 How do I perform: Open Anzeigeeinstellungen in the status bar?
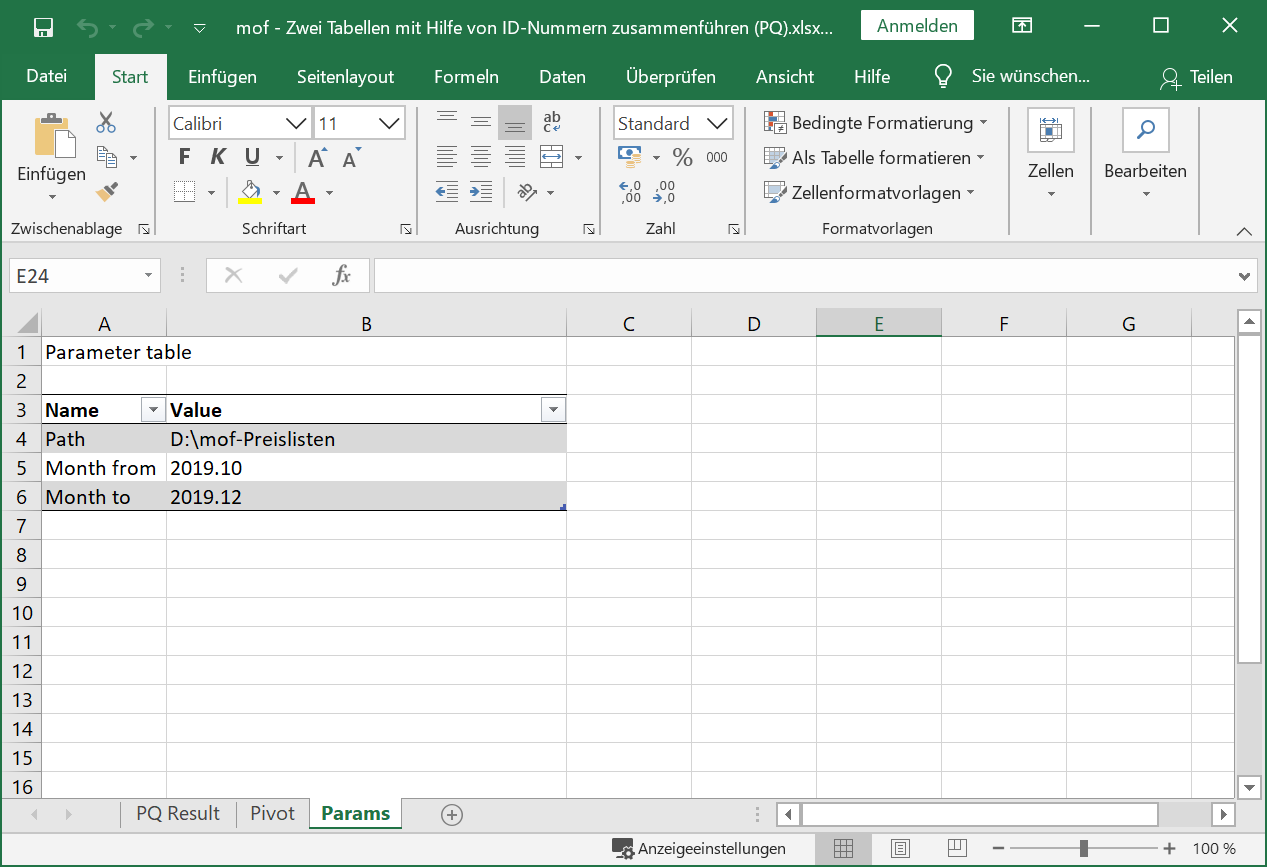699,849
